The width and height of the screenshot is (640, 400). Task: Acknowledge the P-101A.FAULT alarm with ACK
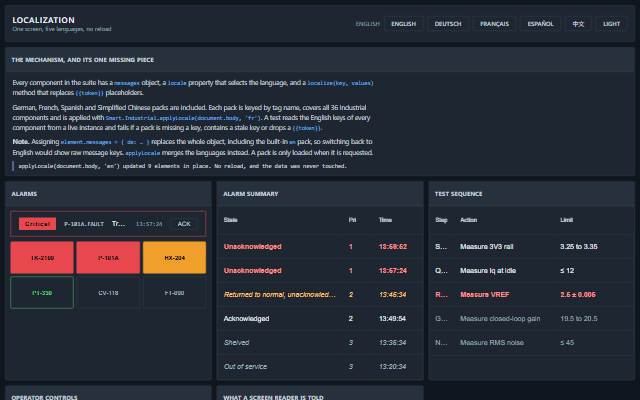(x=184, y=224)
